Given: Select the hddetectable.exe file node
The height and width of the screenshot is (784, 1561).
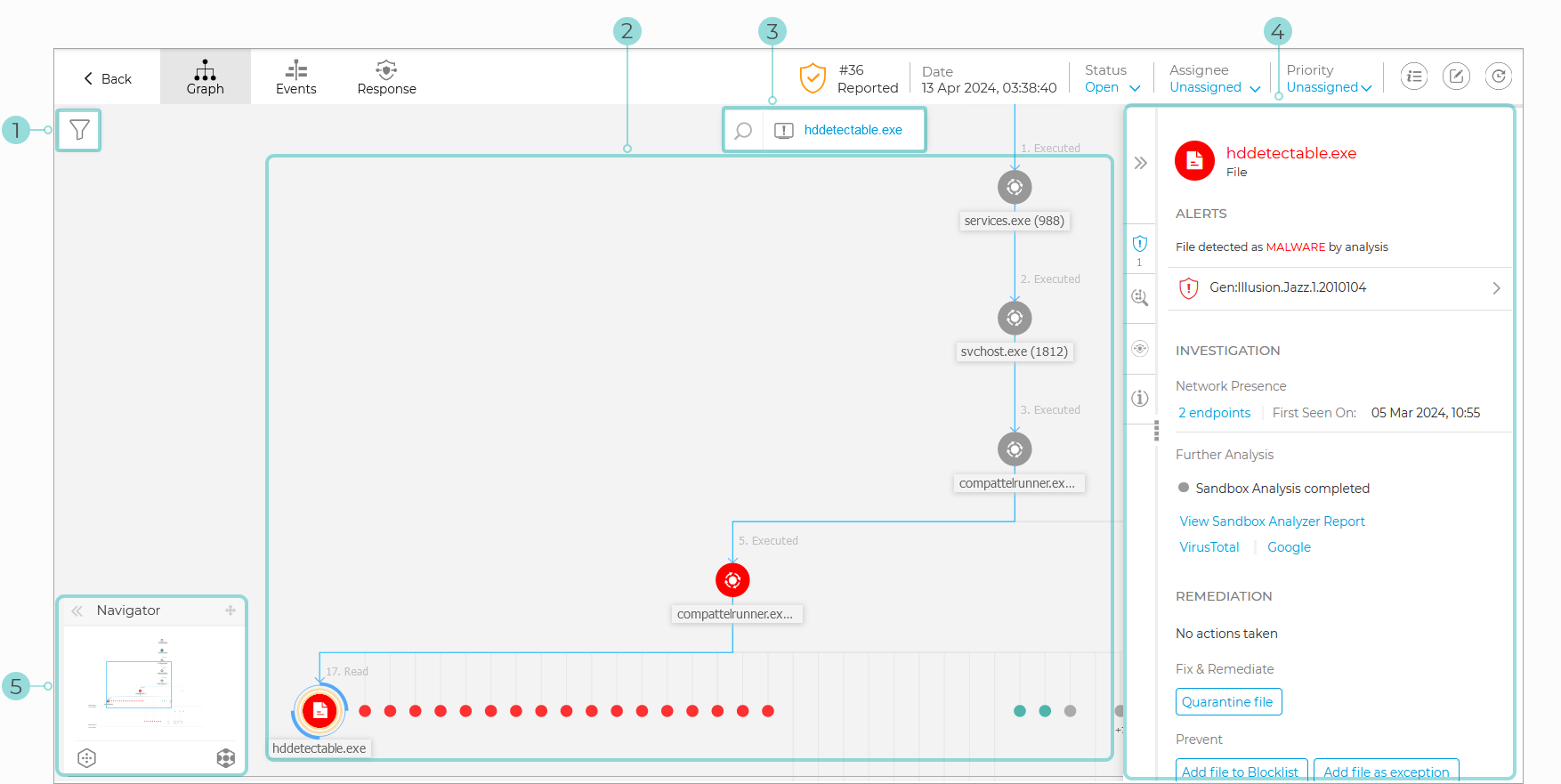Looking at the screenshot, I should tap(319, 710).
